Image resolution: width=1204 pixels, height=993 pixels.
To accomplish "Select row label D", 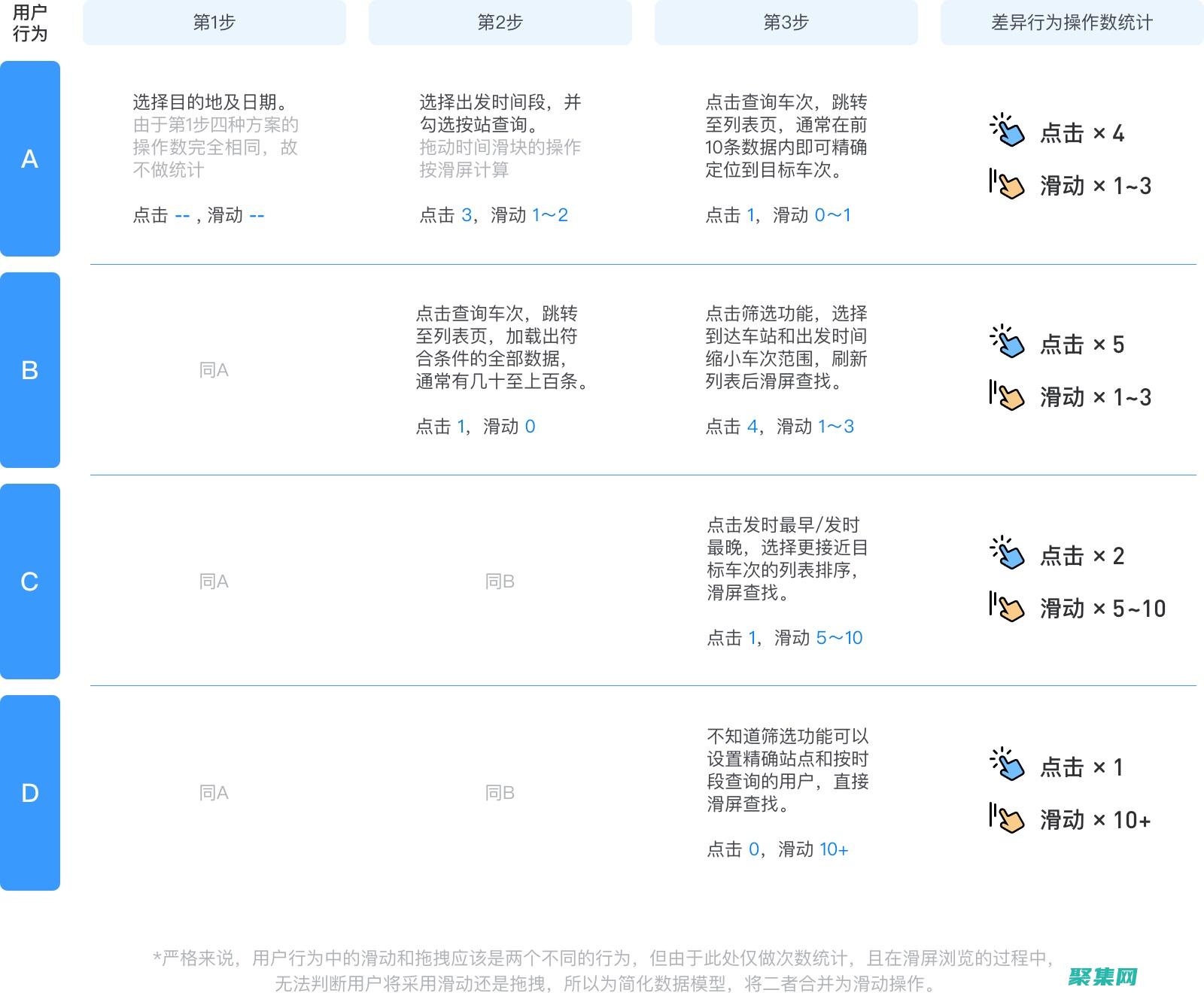I will point(30,793).
